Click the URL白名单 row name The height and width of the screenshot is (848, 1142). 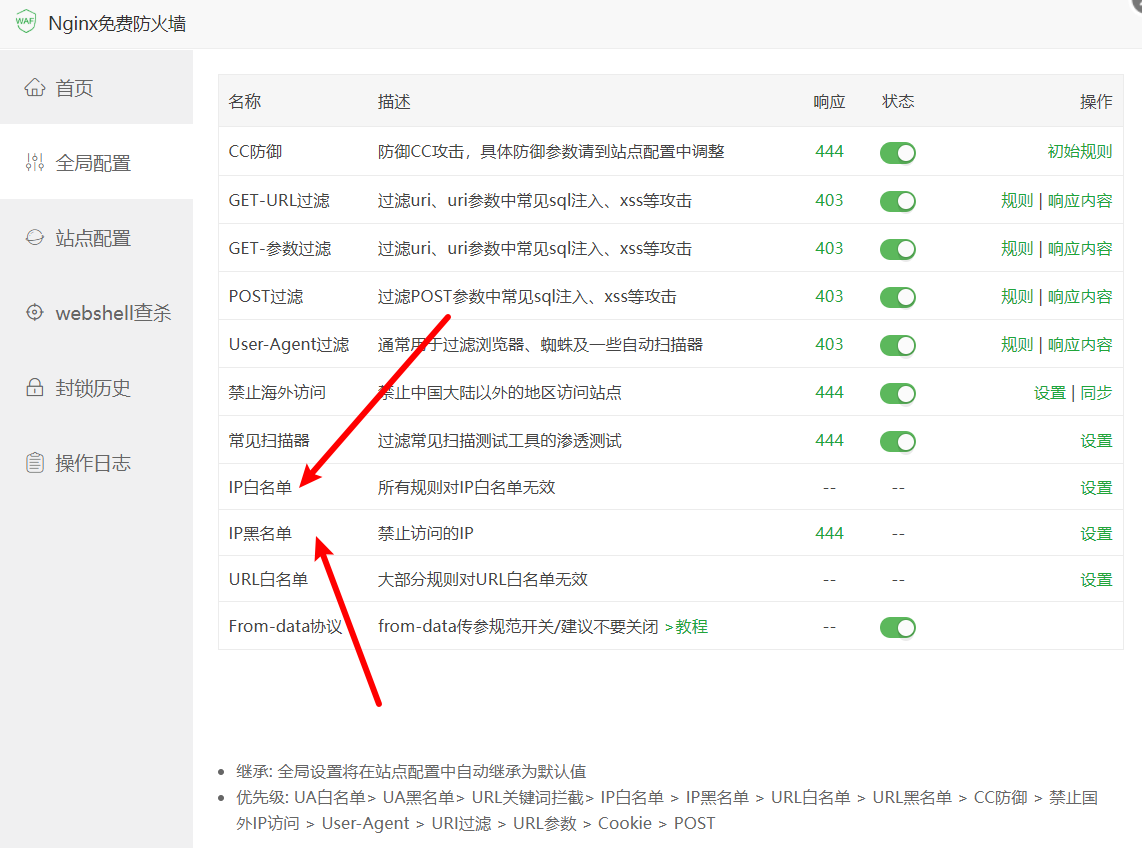pos(268,579)
